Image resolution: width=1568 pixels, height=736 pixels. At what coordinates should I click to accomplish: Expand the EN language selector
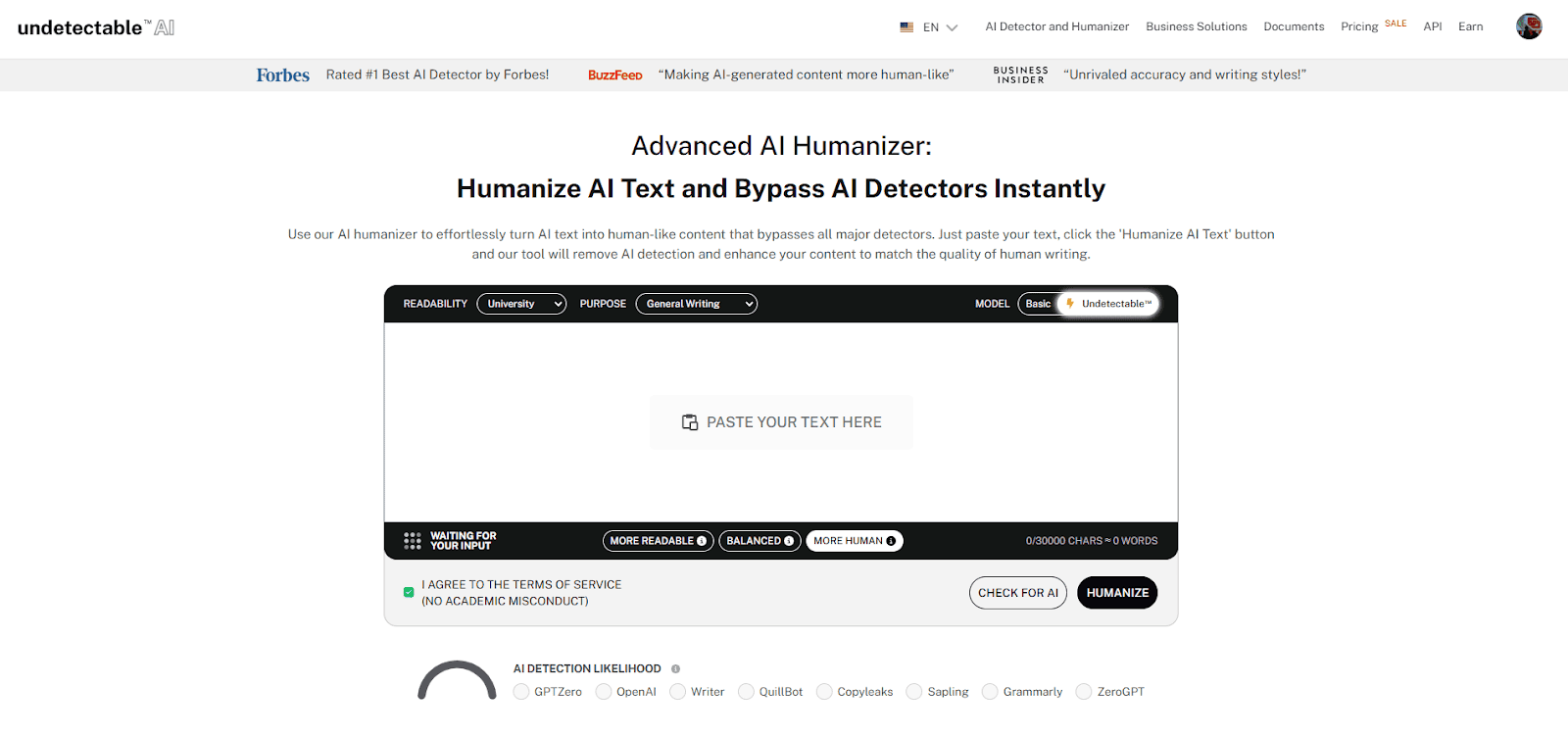[x=940, y=27]
